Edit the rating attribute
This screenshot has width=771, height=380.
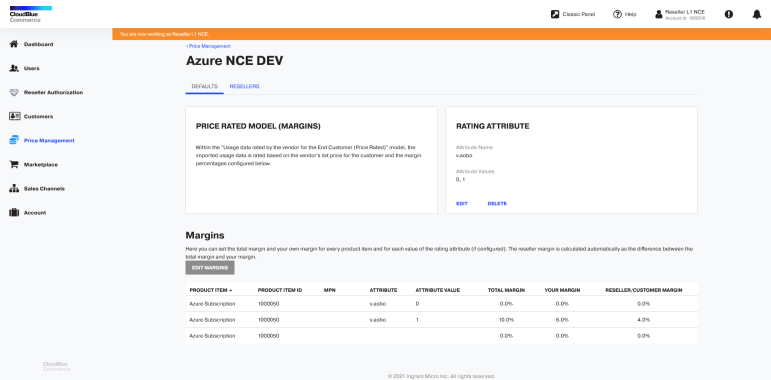point(462,204)
